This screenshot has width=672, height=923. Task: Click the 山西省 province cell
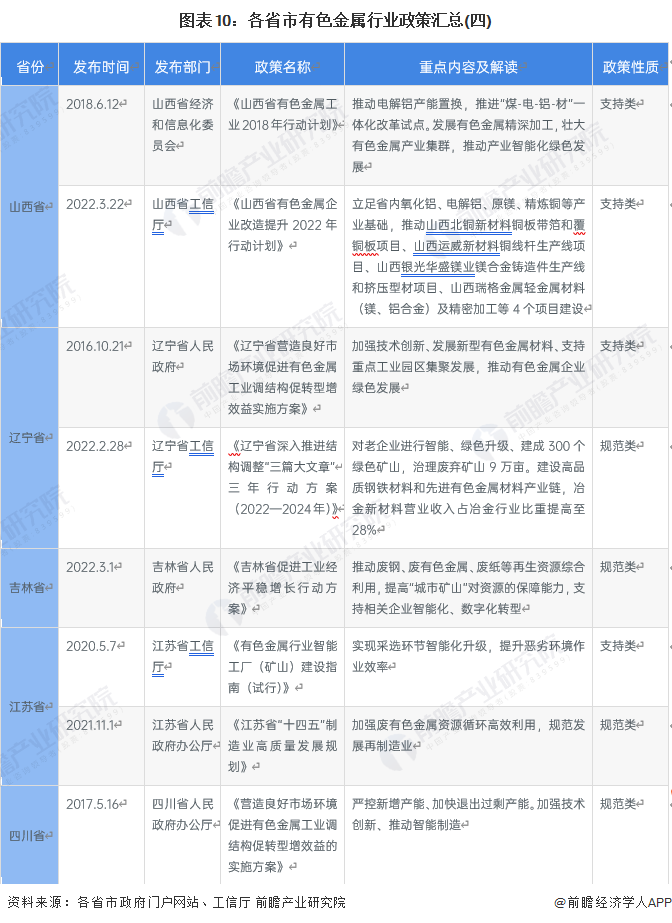point(29,207)
